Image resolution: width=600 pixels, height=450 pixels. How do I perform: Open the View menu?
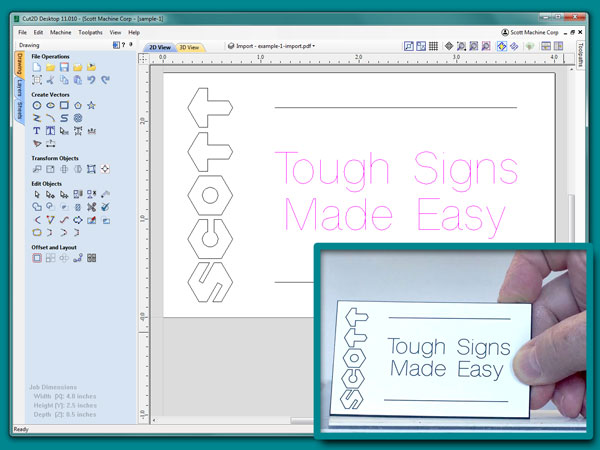point(115,33)
